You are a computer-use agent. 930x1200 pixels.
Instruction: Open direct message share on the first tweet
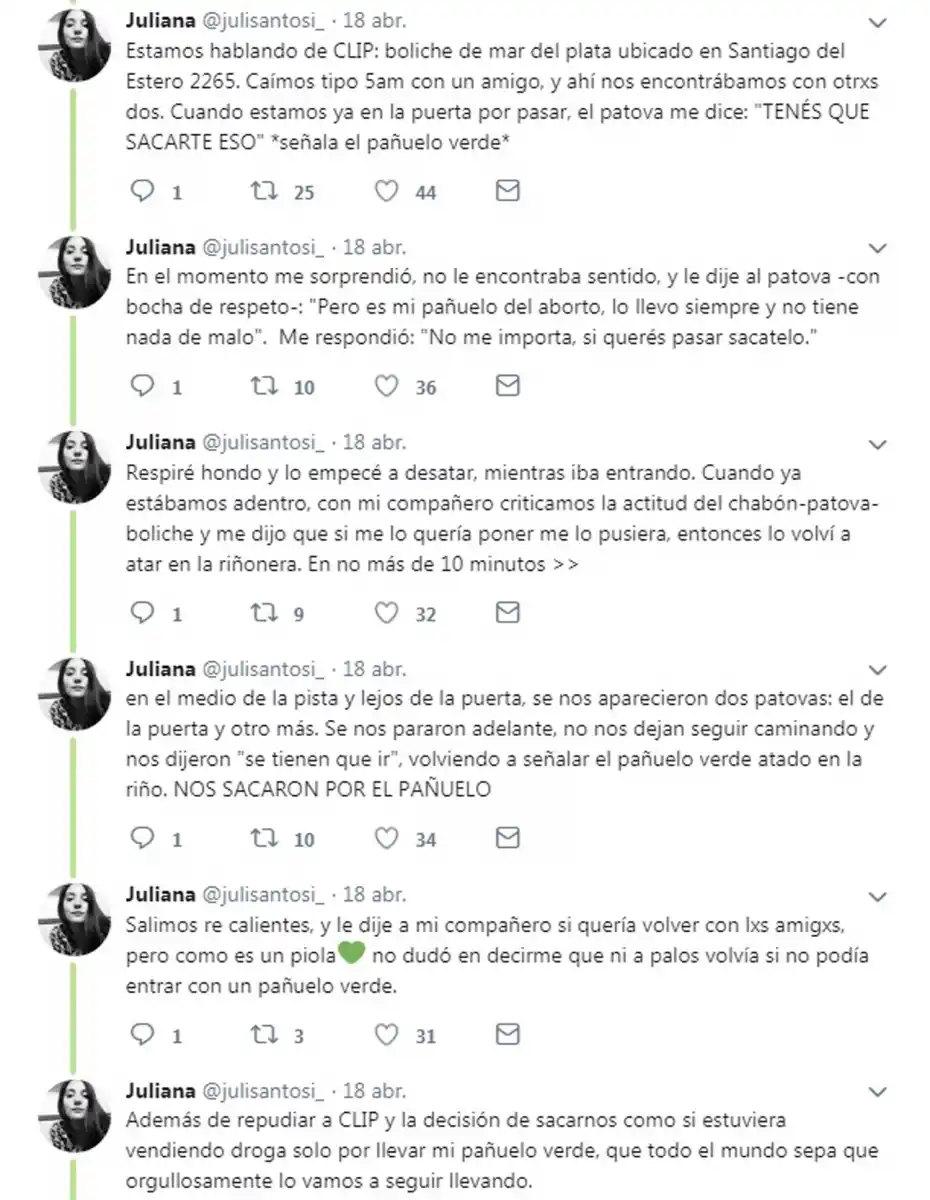506,191
